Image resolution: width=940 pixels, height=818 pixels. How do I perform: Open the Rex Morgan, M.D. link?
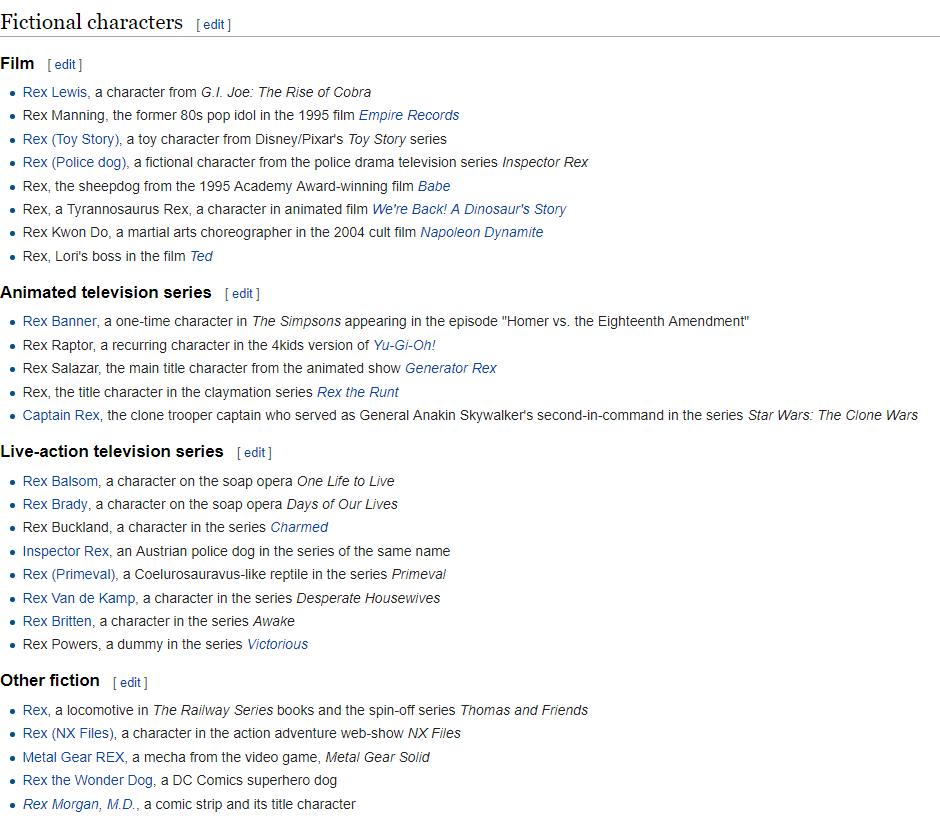tap(79, 805)
